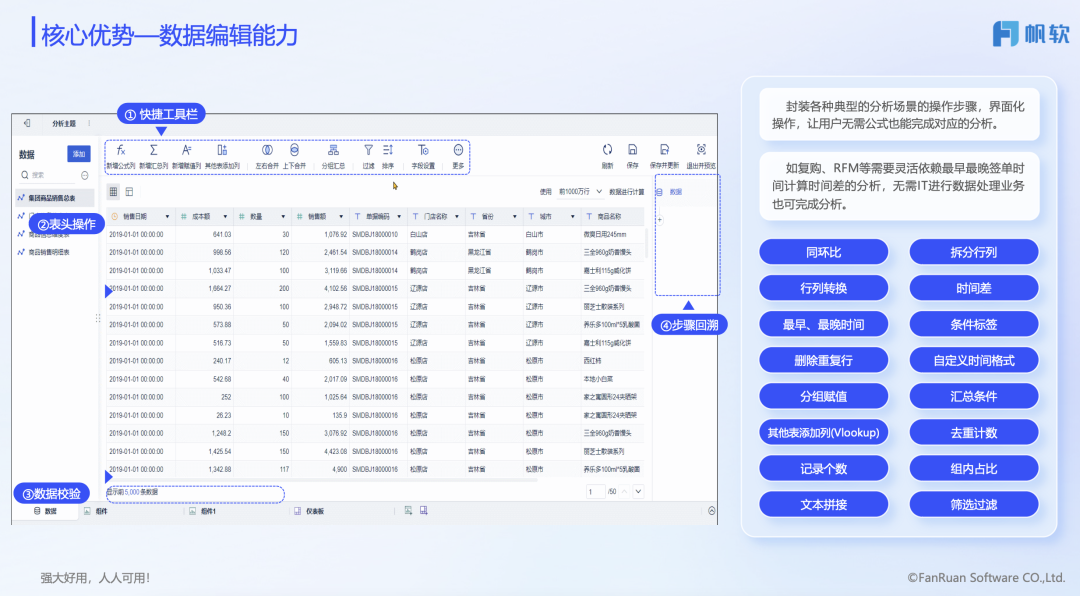Choose the 左右合并 merge icon
Viewport: 1080px width, 596px height.
coord(267,150)
